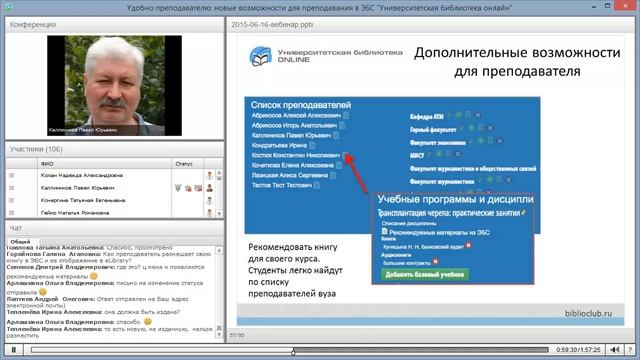Viewport: 640px width, 360px height.
Task: Delete Кафедра АТМ using its X icon
Action: [x=478, y=116]
